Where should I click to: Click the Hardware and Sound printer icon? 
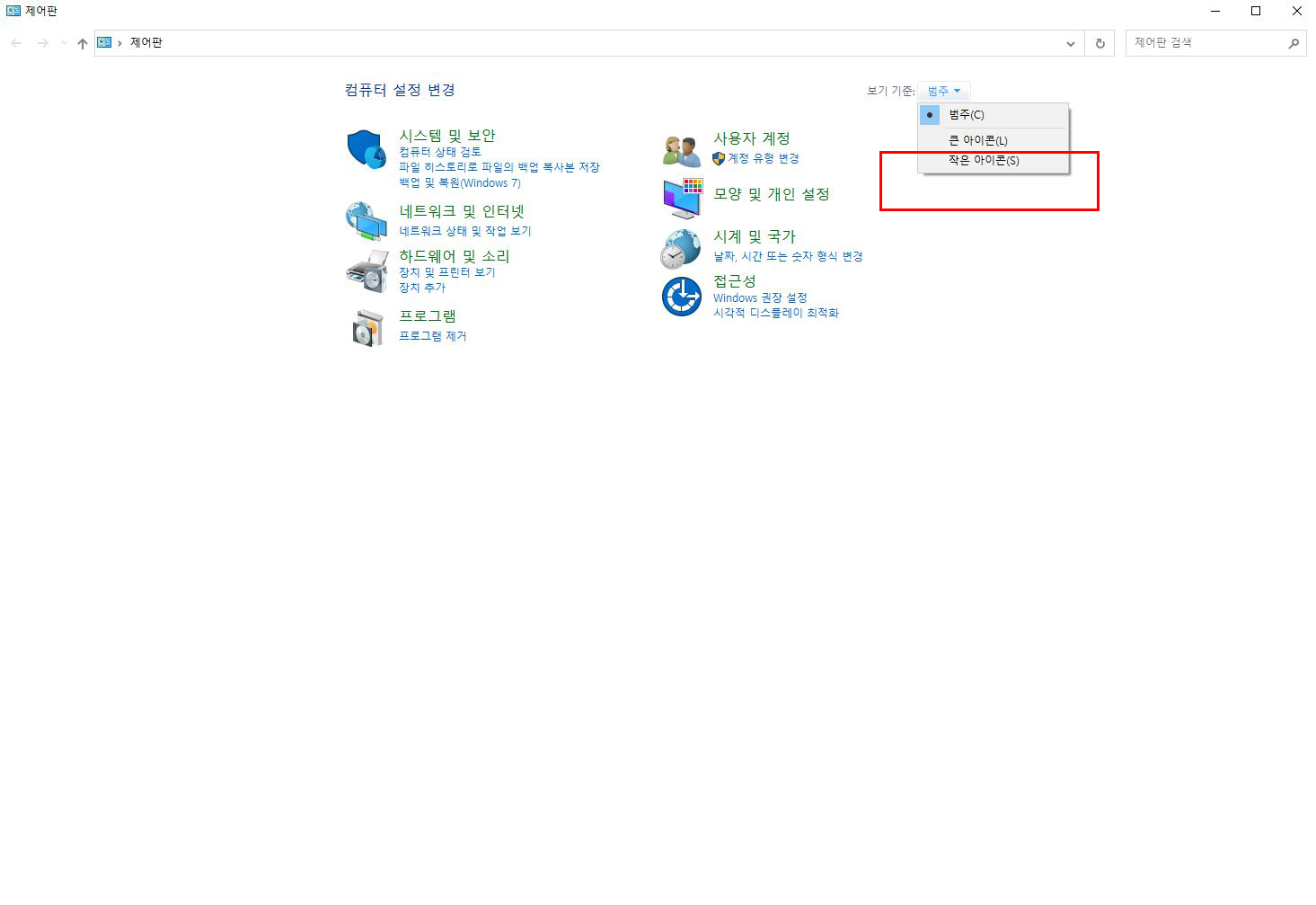coord(366,271)
